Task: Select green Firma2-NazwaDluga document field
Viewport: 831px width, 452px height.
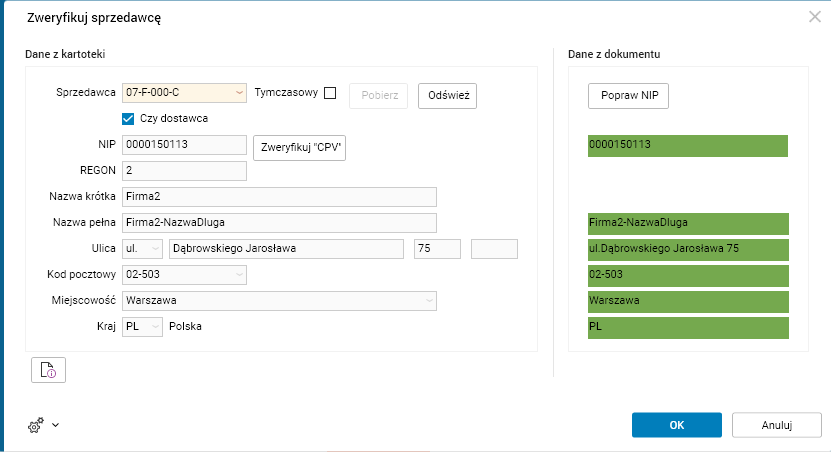Action: pyautogui.click(x=687, y=223)
